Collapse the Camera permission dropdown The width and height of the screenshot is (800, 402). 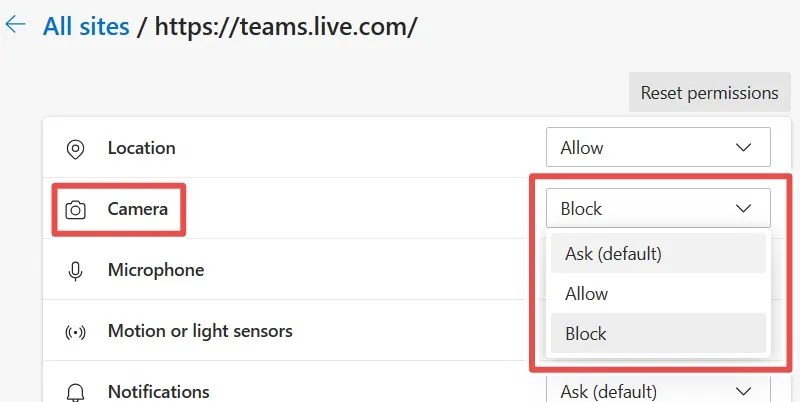658,209
